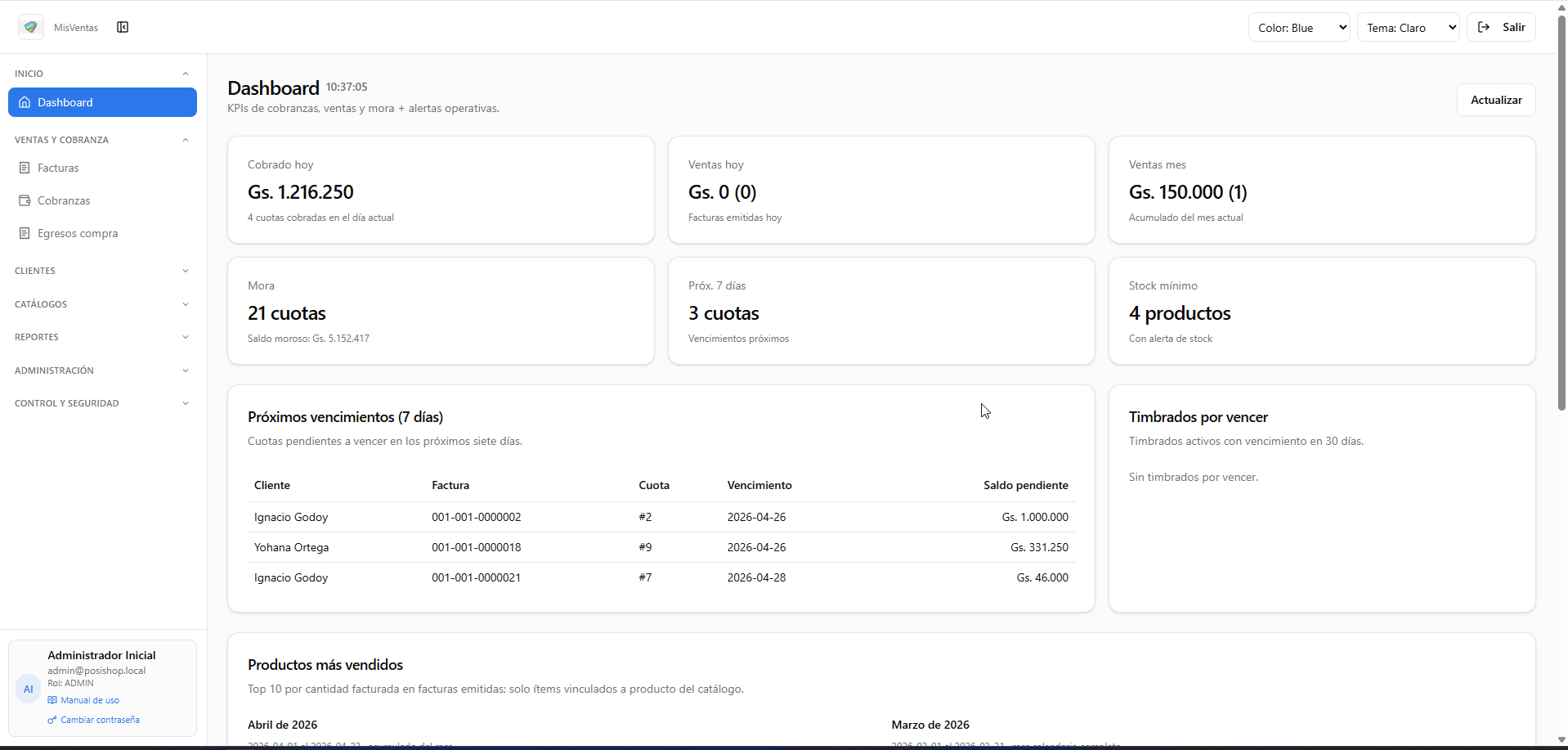This screenshot has height=750, width=1568.
Task: Click the Cliente column header
Action: click(272, 485)
